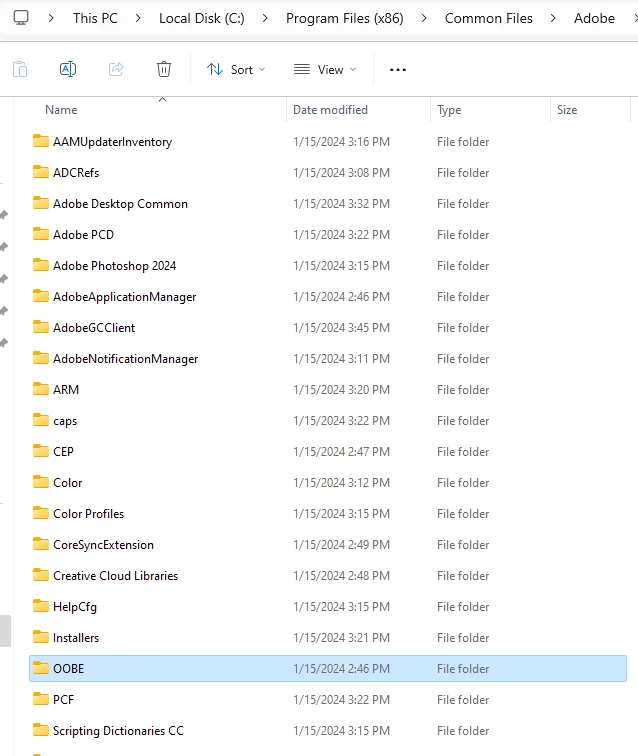This screenshot has height=756, width=638.
Task: Sort by the Name column header
Action: (61, 110)
